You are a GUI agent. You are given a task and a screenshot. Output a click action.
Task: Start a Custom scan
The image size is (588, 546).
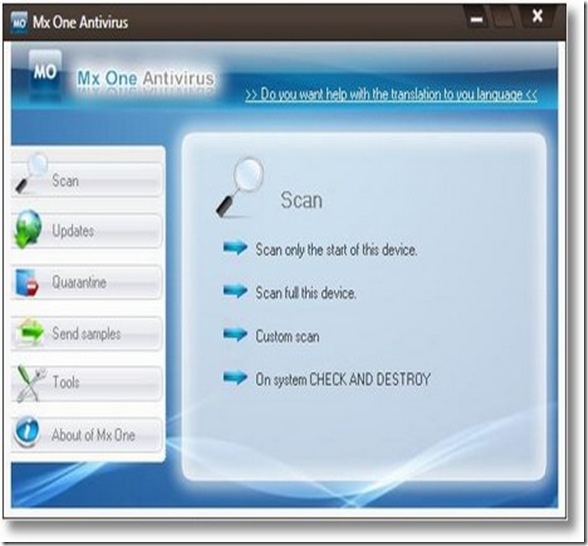tap(287, 336)
